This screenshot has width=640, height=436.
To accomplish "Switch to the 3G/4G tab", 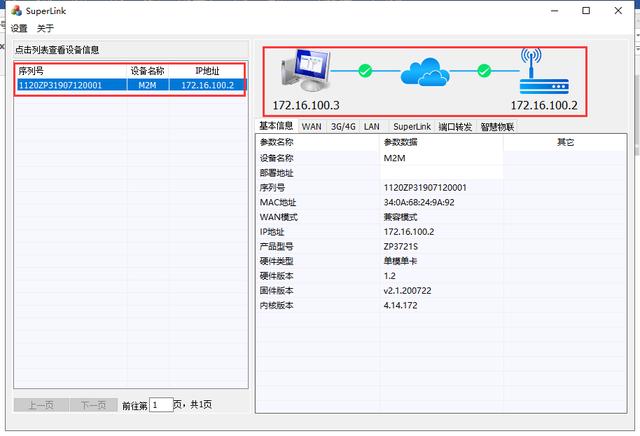I will [x=343, y=127].
